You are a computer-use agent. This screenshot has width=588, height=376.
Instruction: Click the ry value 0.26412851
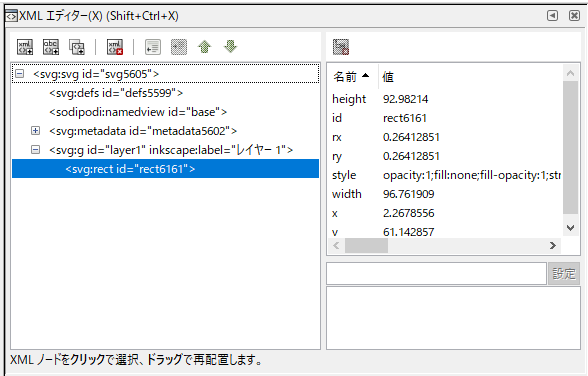tap(411, 156)
